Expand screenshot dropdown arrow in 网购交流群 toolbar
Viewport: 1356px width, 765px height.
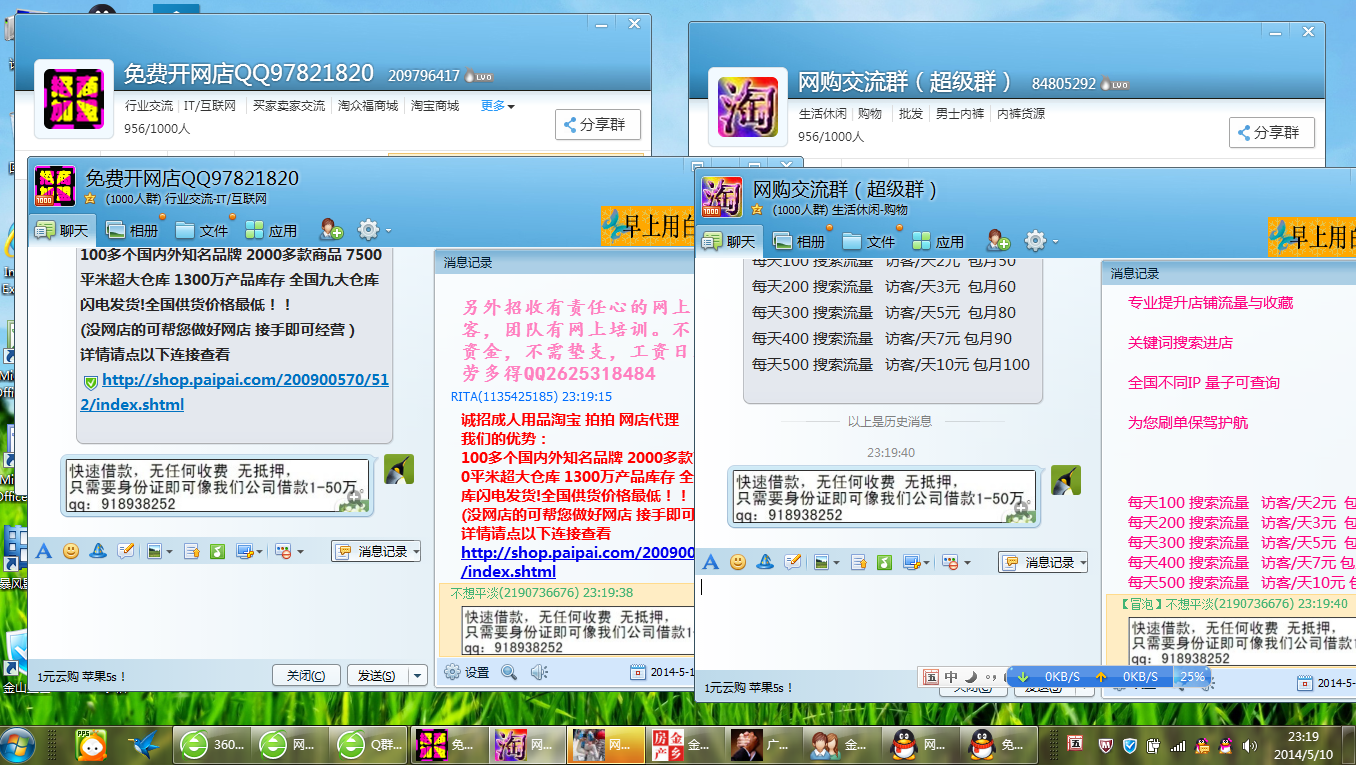point(926,563)
